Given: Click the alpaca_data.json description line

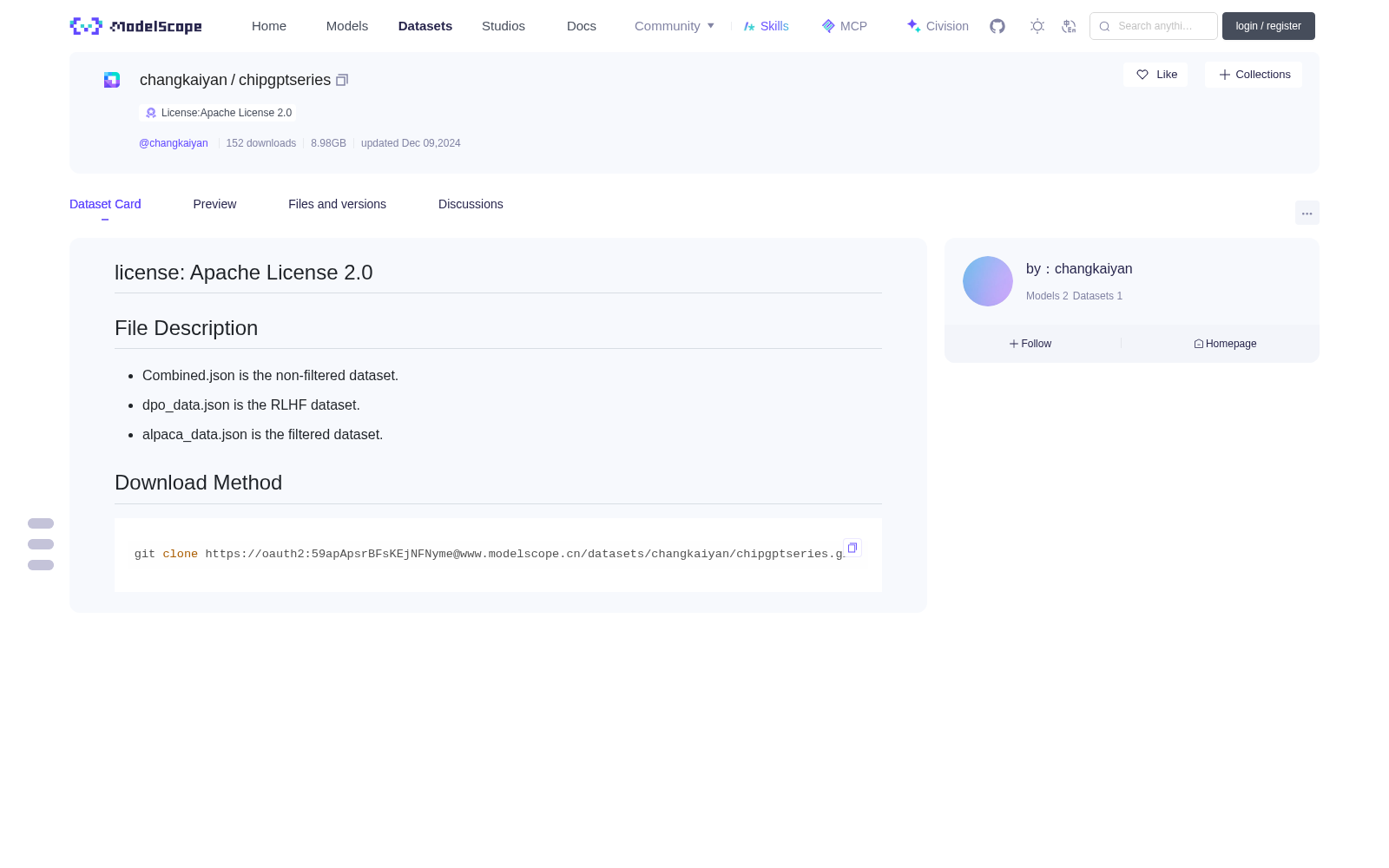Looking at the screenshot, I should [262, 435].
